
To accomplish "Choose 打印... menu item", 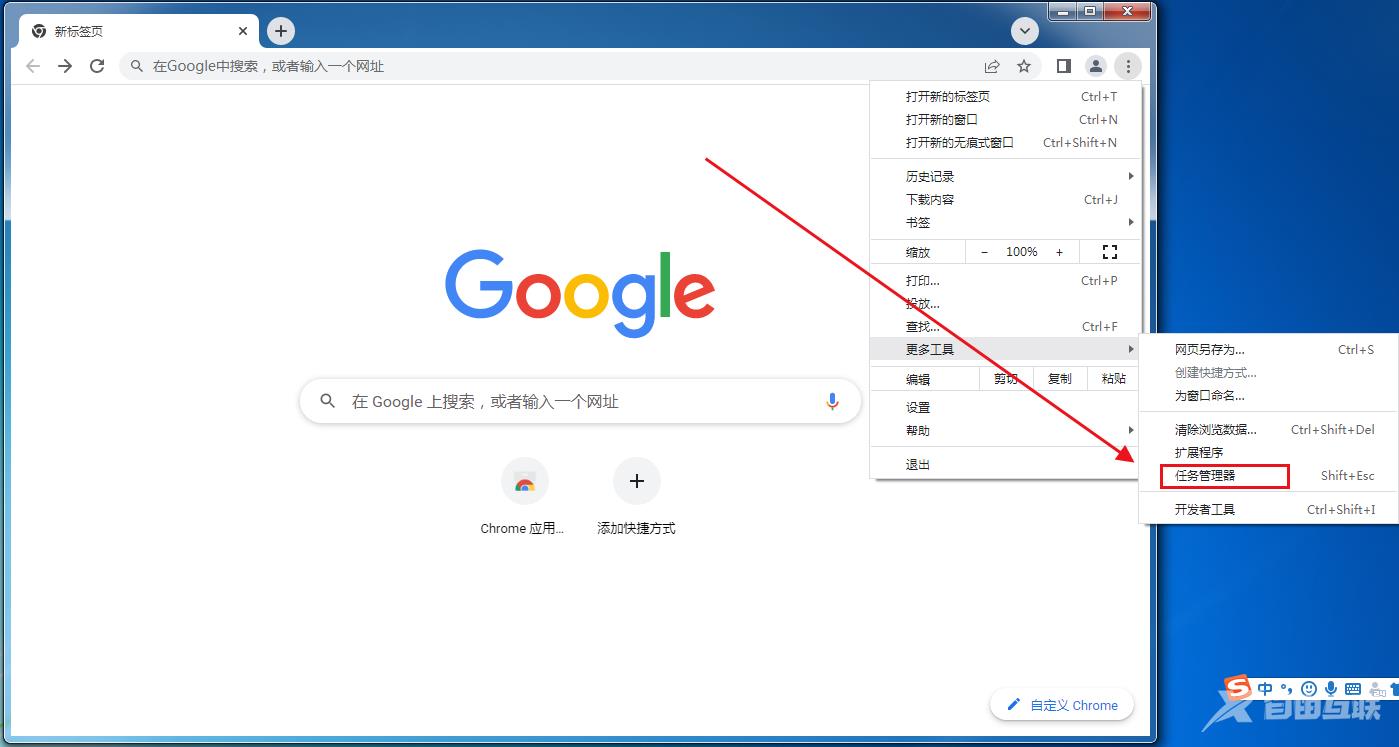I will click(1004, 280).
